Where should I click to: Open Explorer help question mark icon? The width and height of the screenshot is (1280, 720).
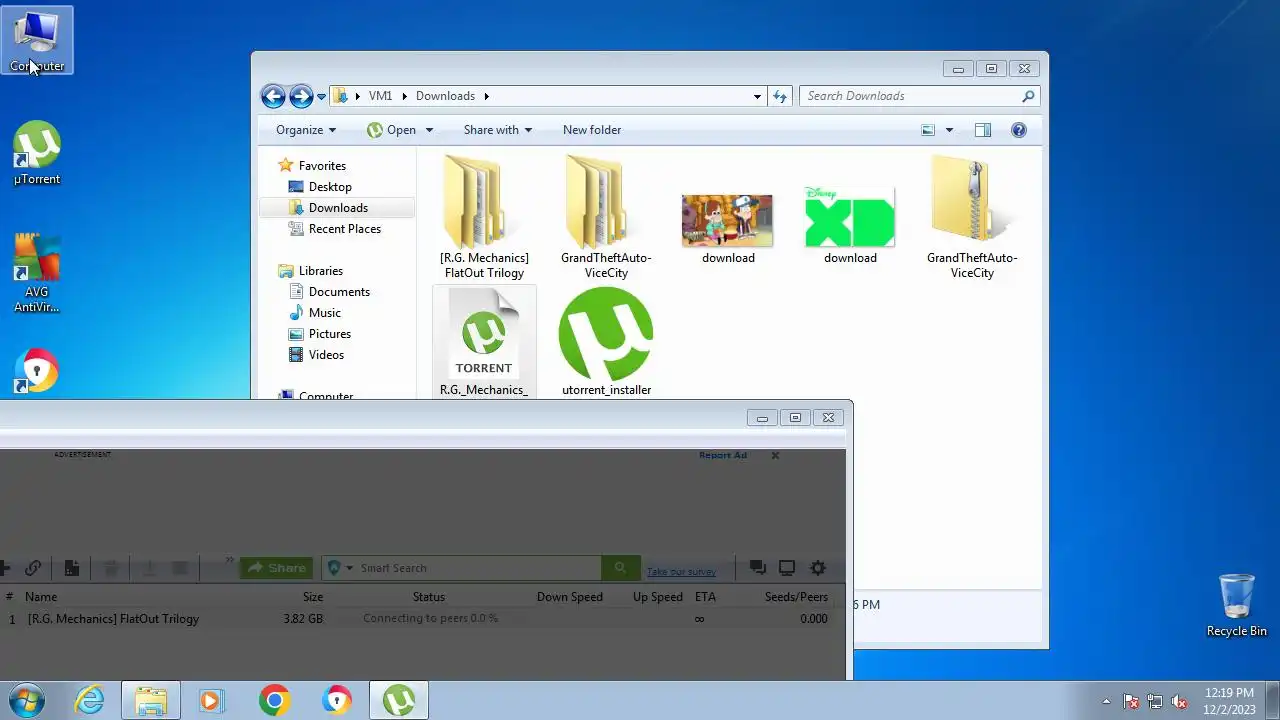coord(1019,130)
